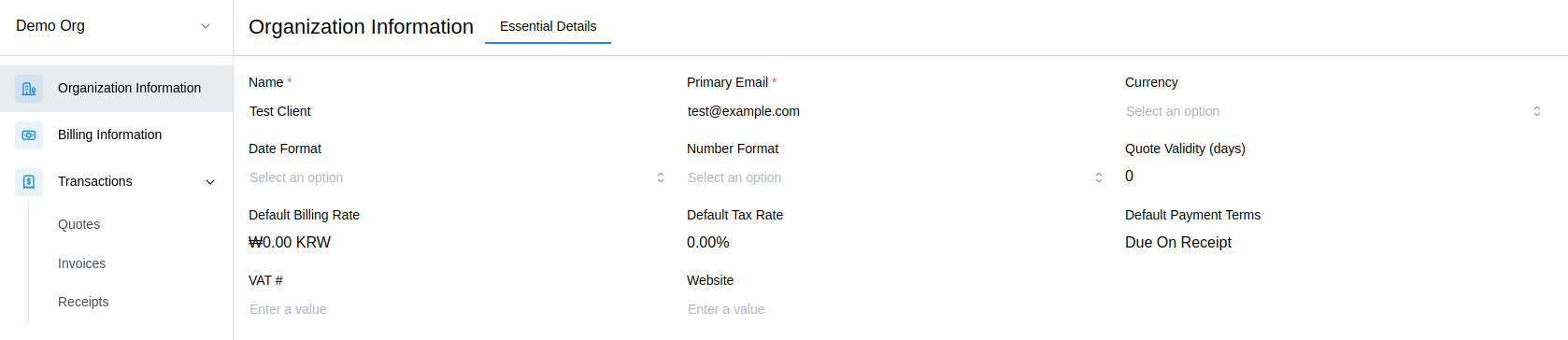
Task: Click the Primary Email field
Action: coord(896,111)
